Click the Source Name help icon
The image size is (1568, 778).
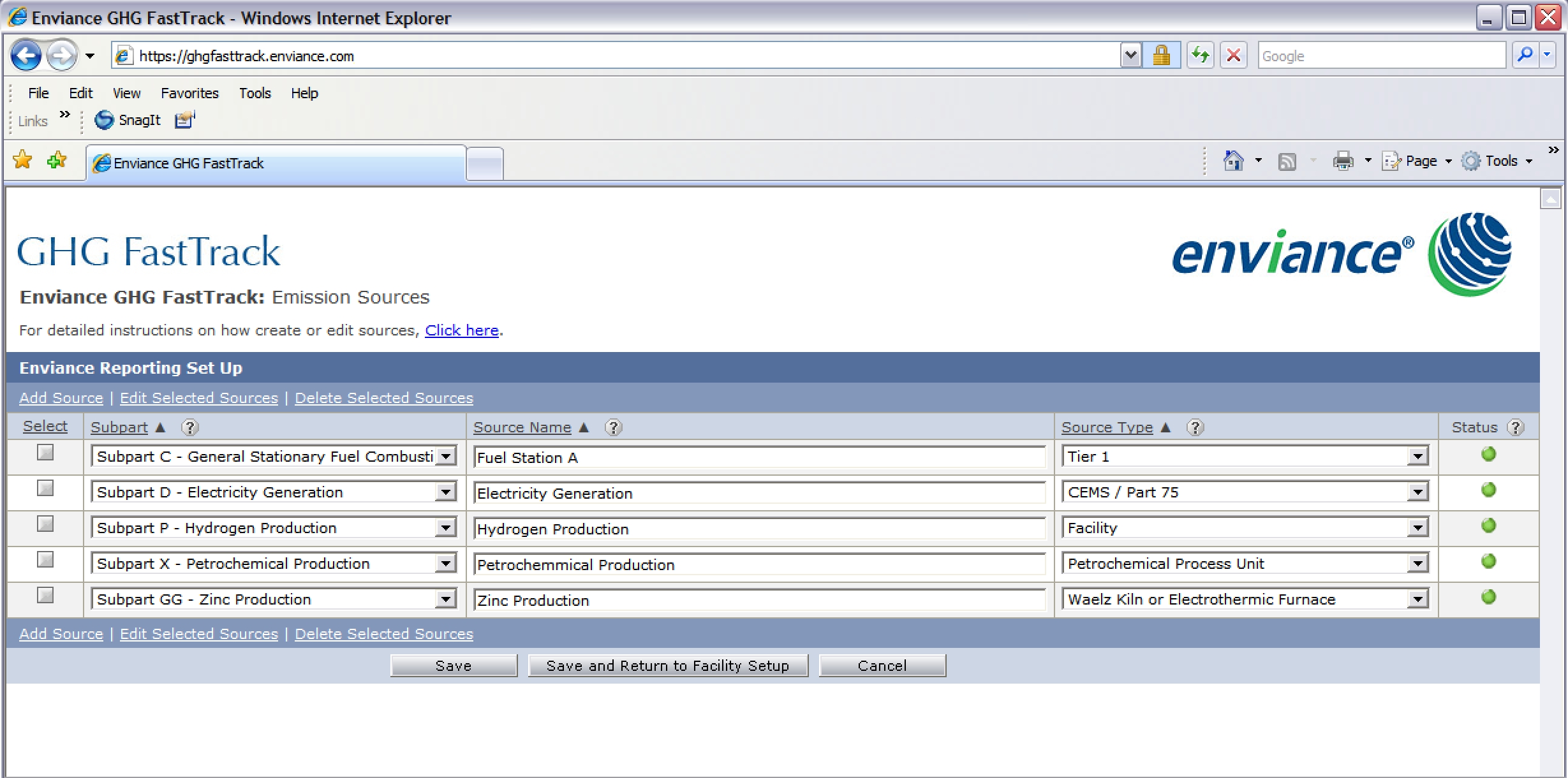613,427
